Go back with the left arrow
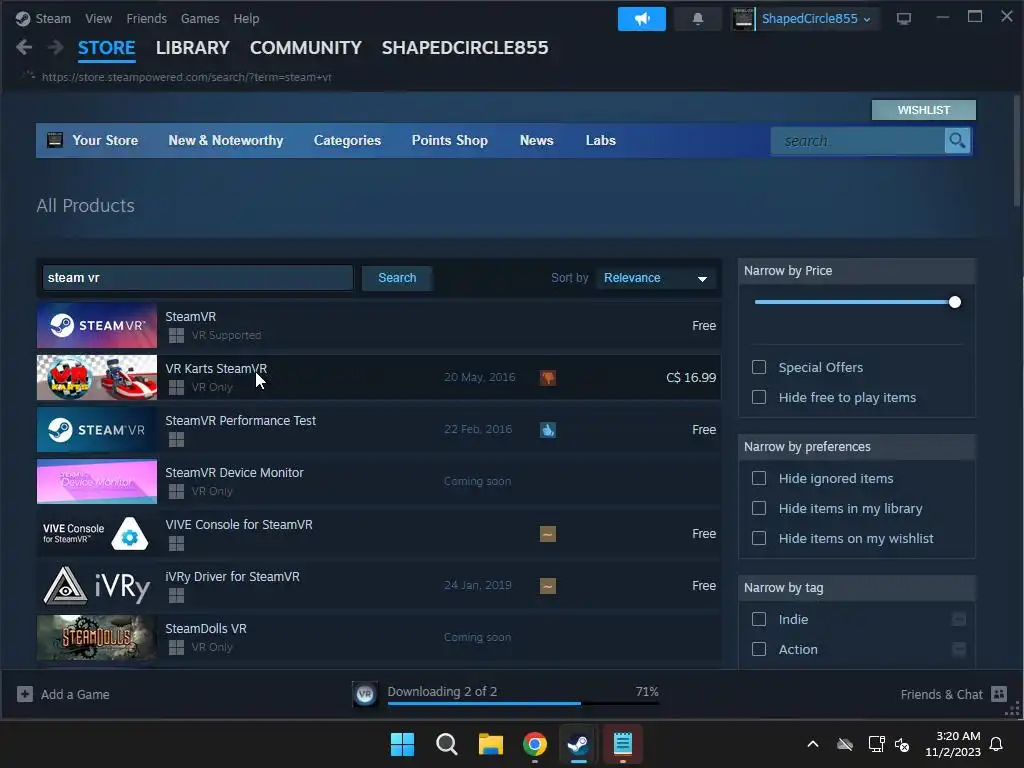Image resolution: width=1024 pixels, height=768 pixels. 24,47
